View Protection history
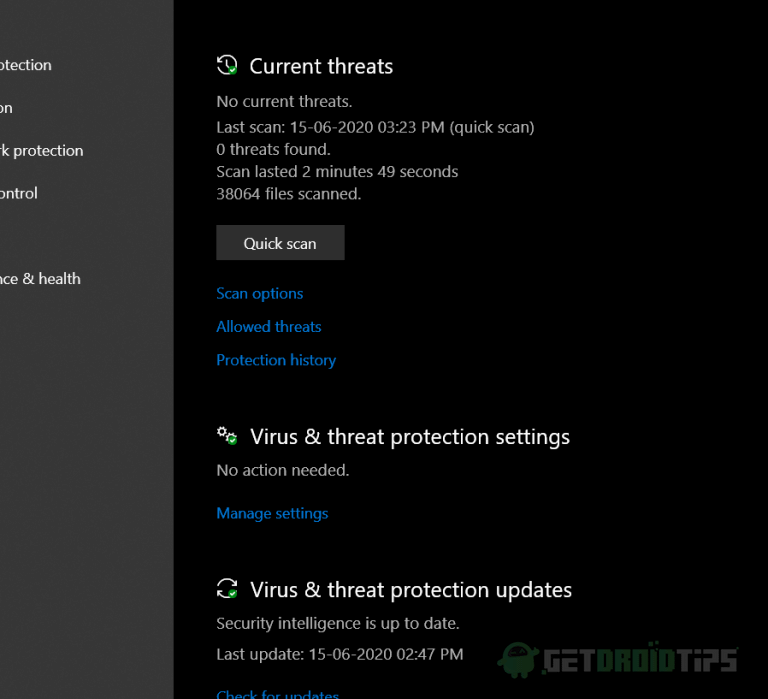768x699 pixels. coord(276,360)
